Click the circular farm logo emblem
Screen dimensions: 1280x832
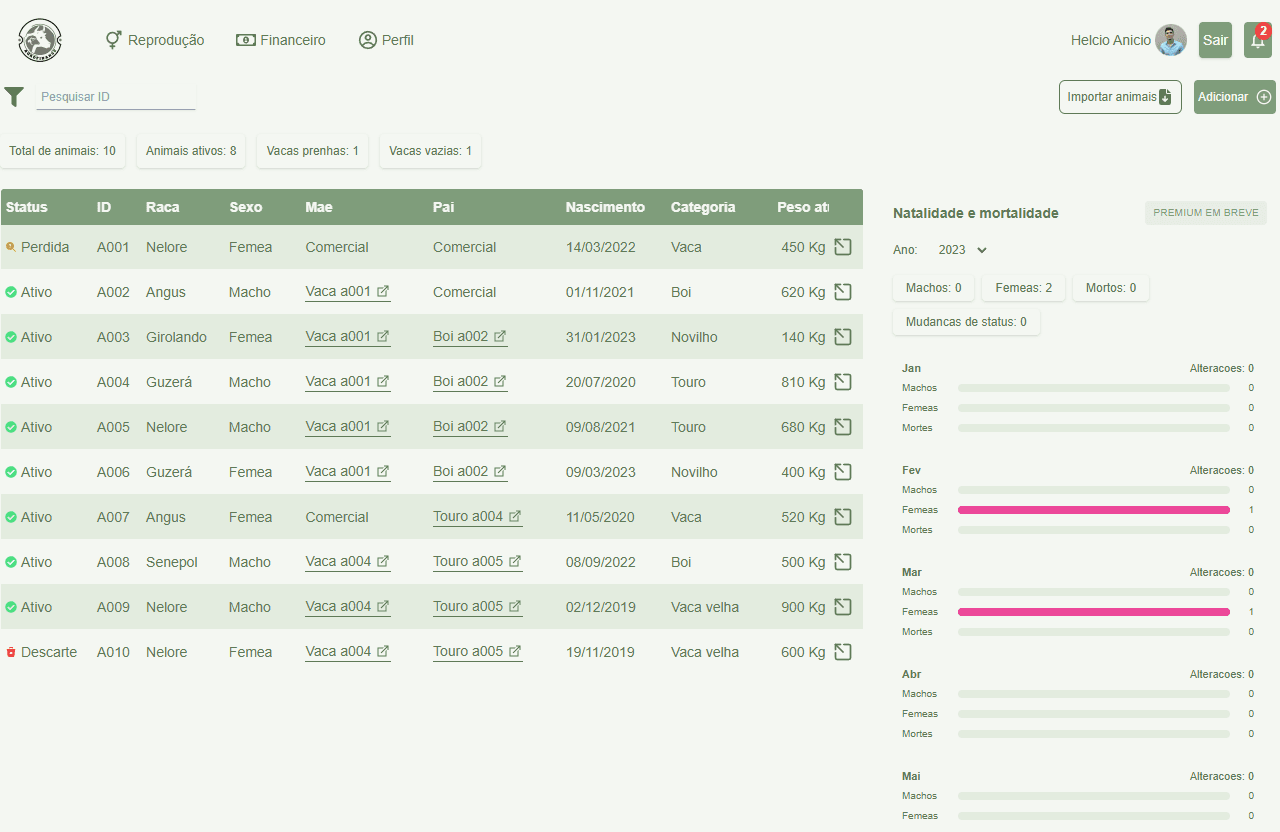(x=39, y=40)
